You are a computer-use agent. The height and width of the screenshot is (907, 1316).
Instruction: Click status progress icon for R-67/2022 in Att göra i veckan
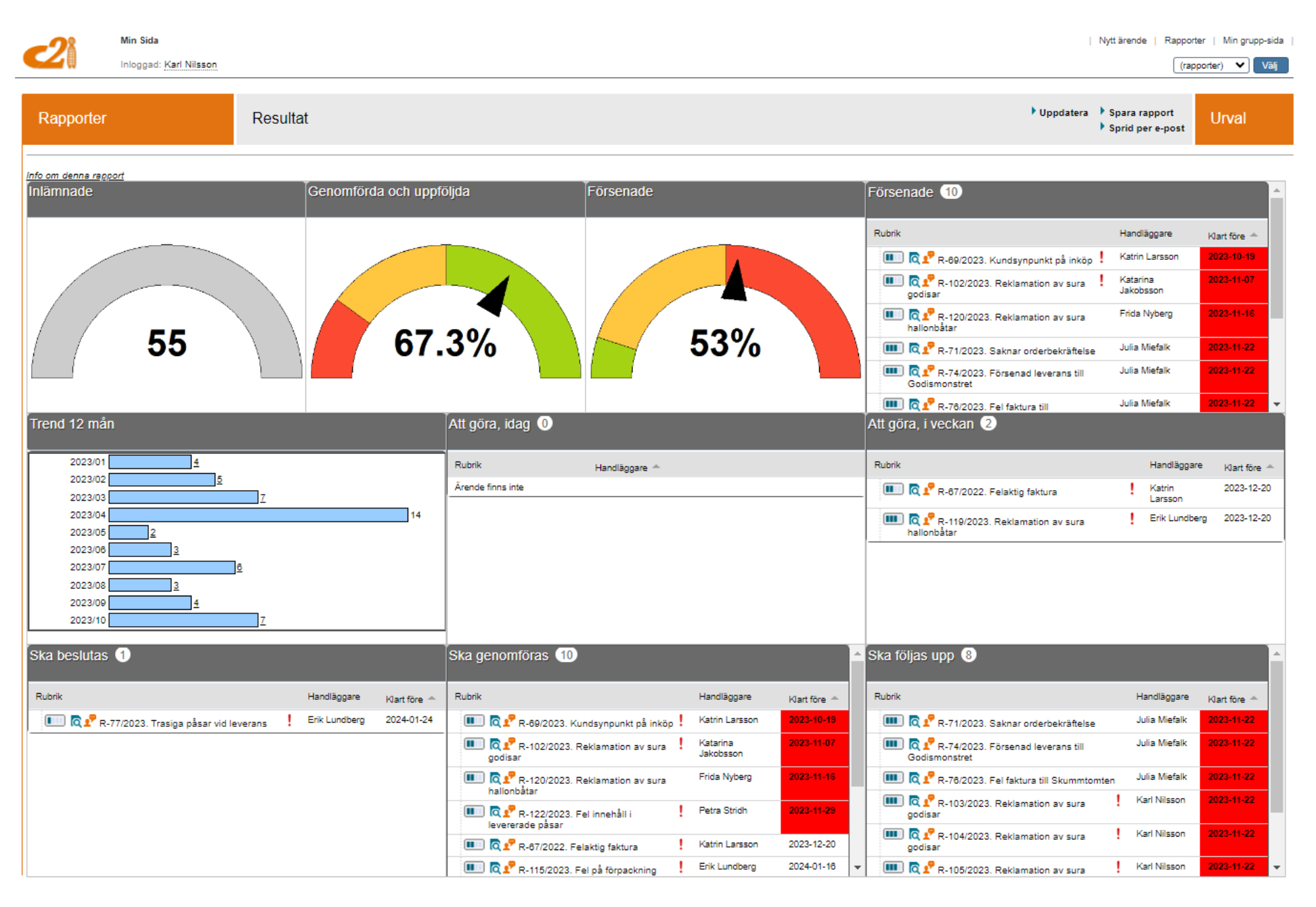[893, 489]
